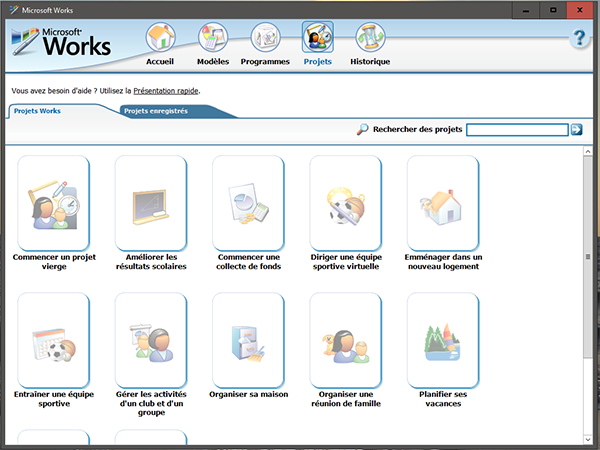Open Planifier ses vacances tile
This screenshot has height=450, width=600.
(443, 341)
